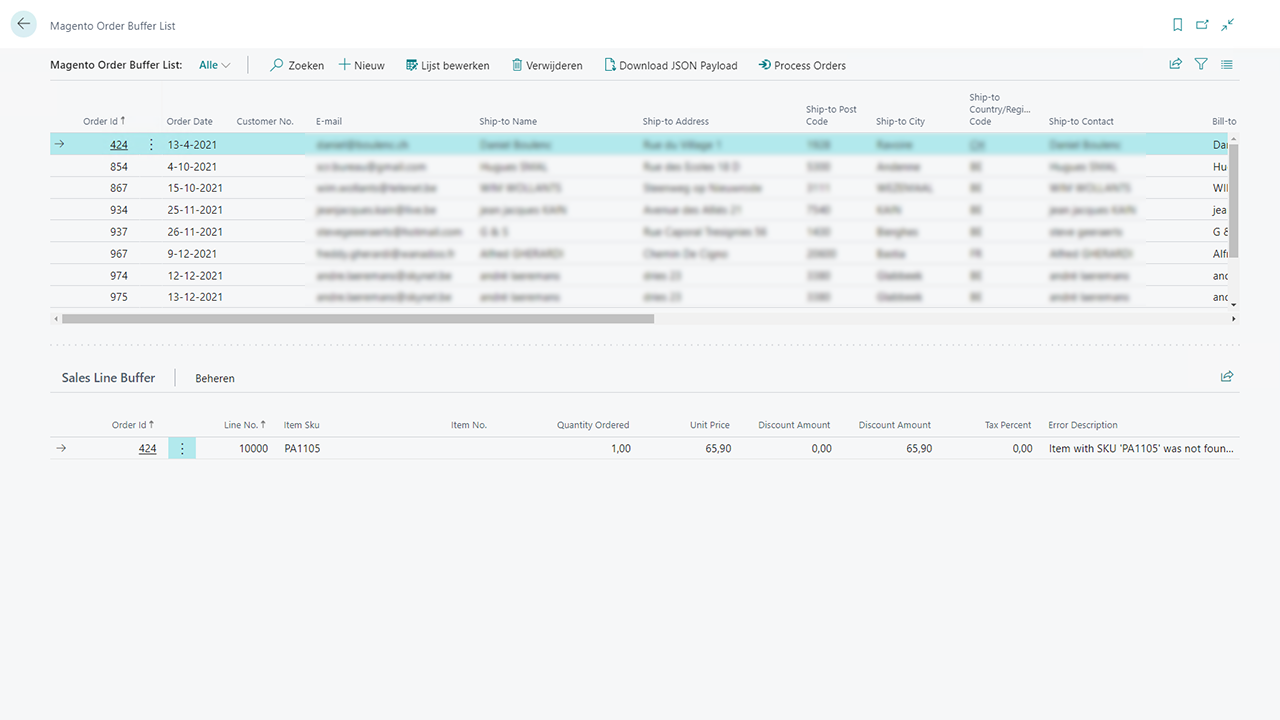The width and height of the screenshot is (1280, 720).
Task: Click the list view layout icon
Action: [1227, 64]
